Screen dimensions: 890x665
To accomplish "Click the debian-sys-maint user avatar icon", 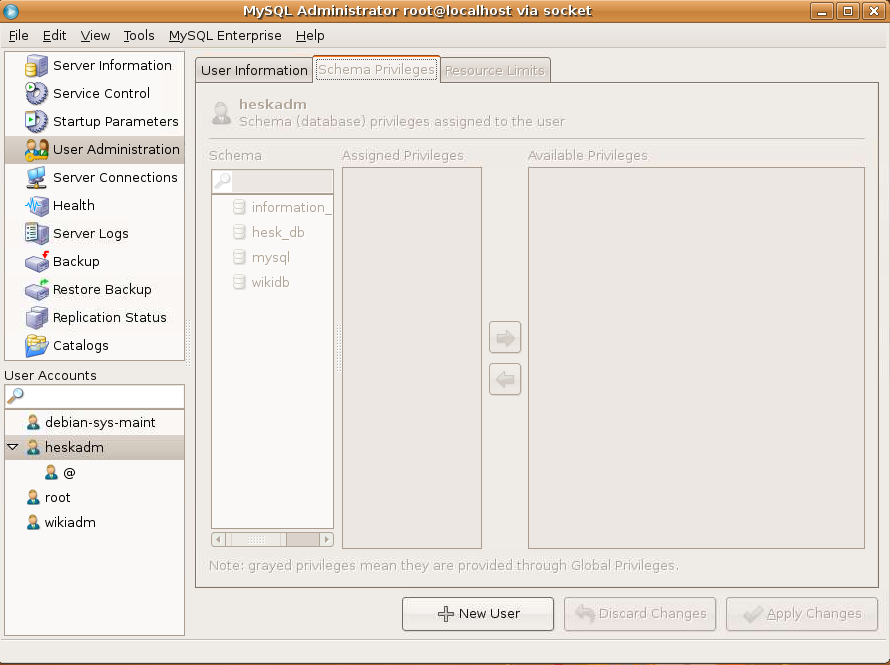I will pos(33,422).
